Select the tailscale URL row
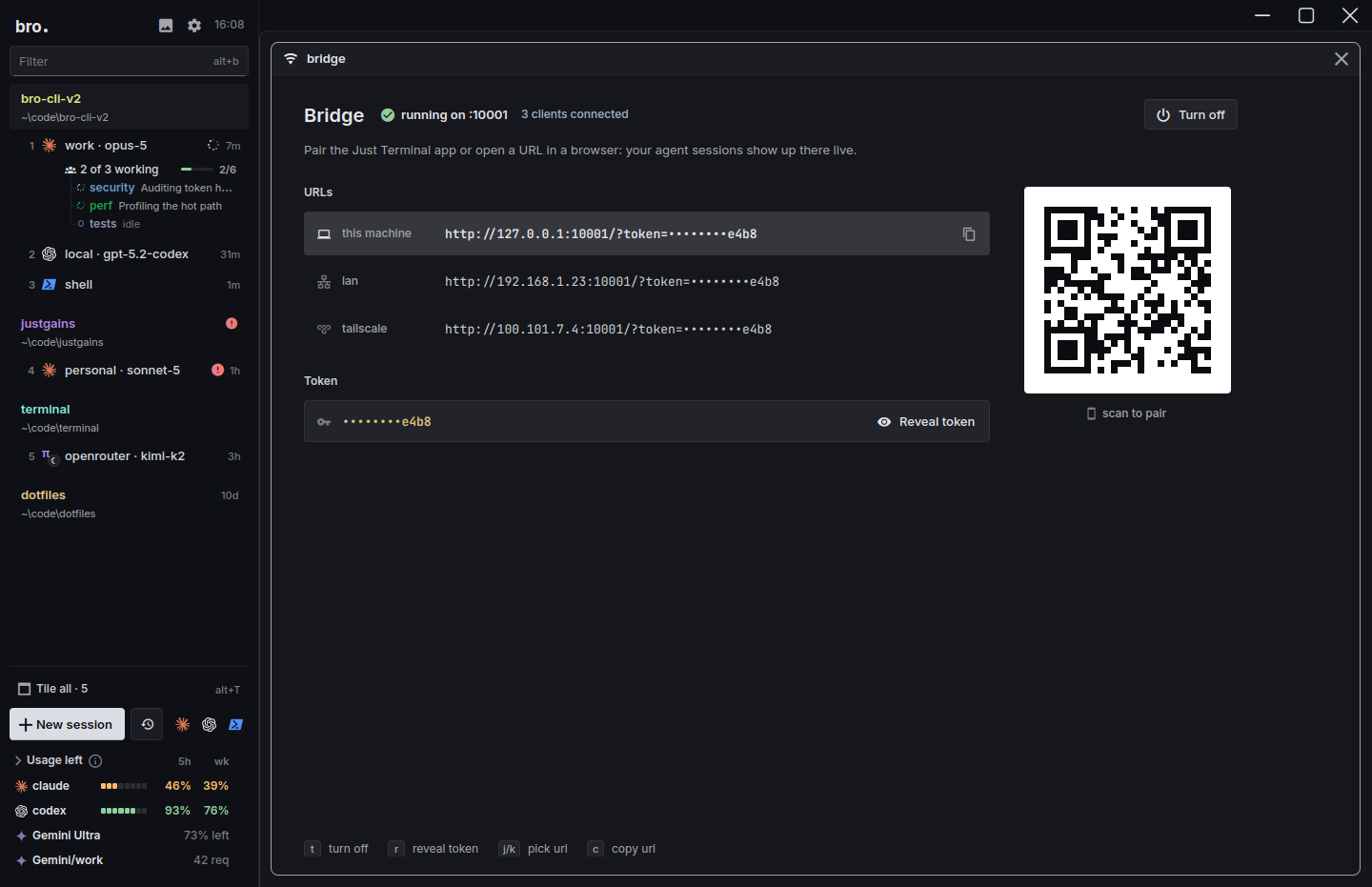 647,330
